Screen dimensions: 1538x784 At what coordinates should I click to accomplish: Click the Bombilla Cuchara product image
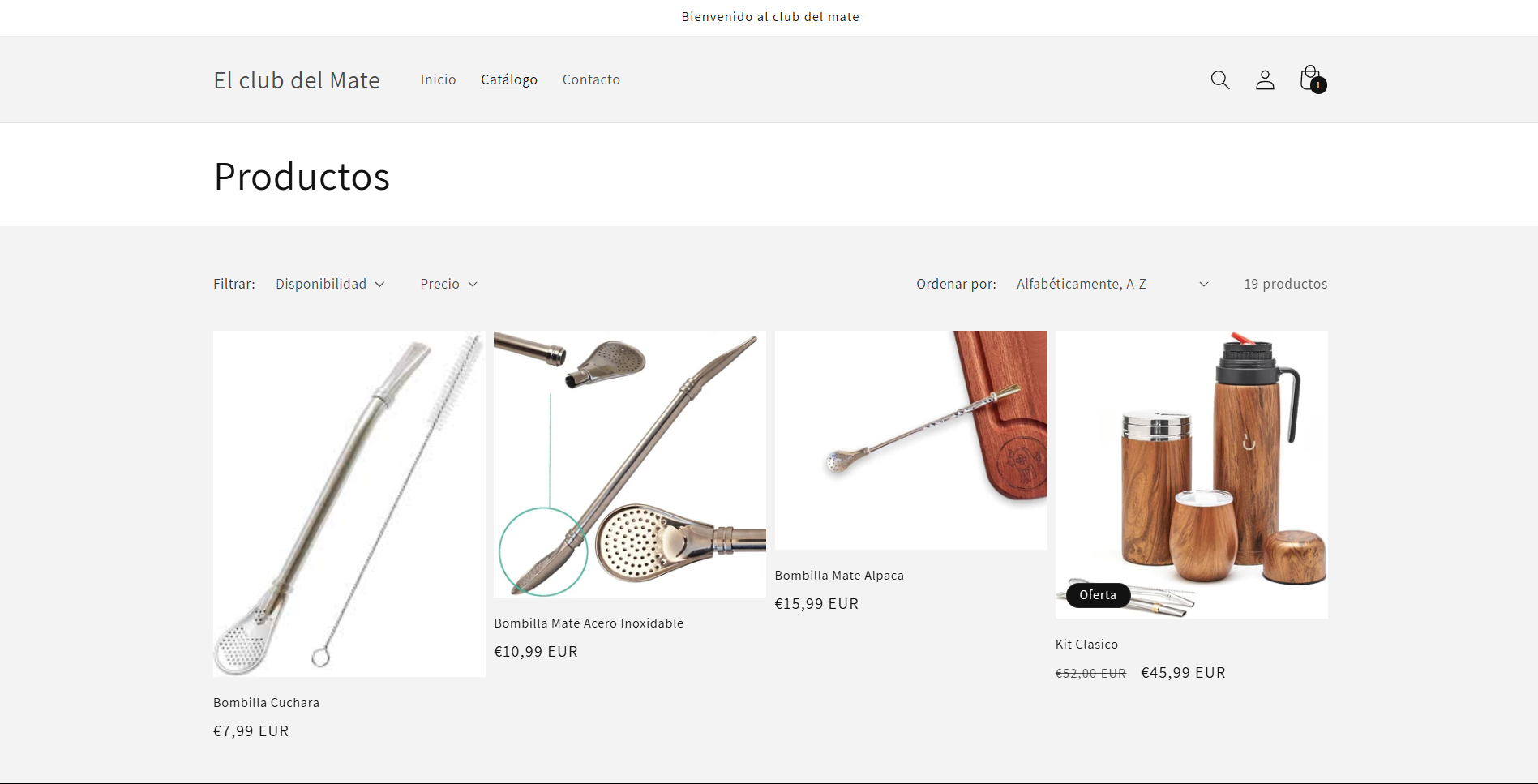click(x=349, y=503)
